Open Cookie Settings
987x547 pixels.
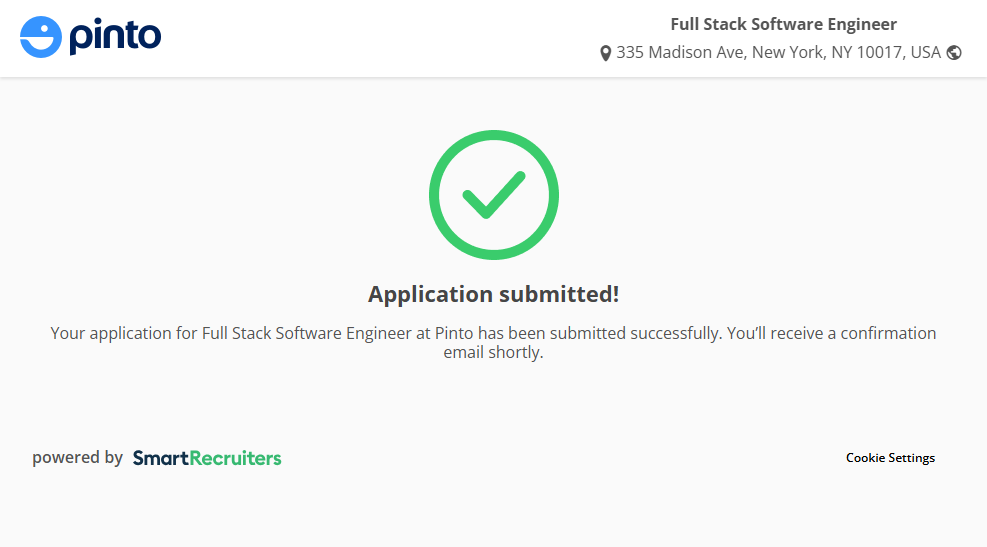tap(890, 458)
